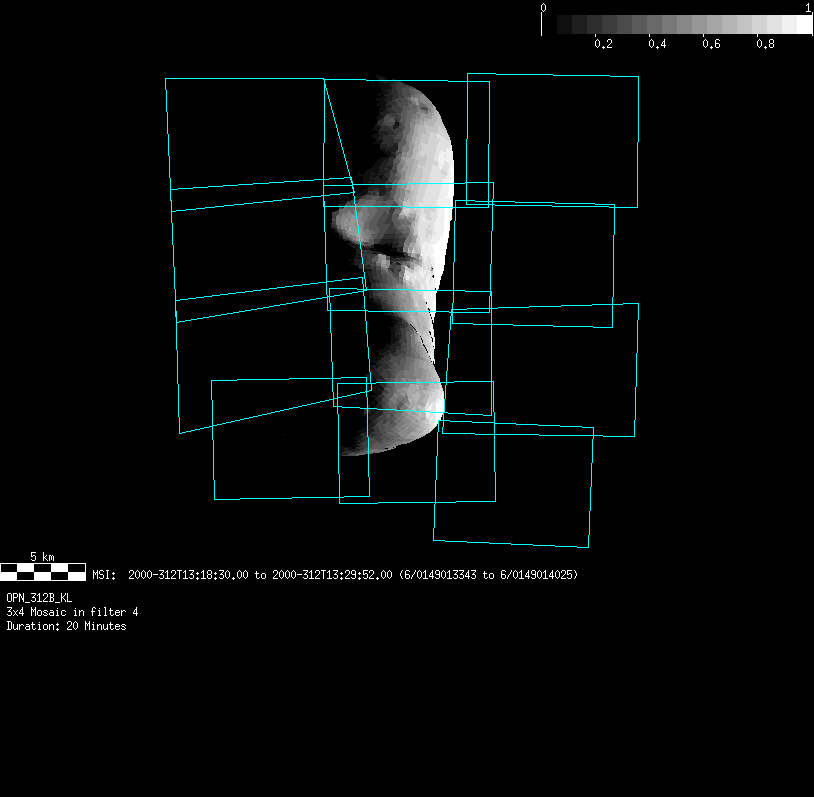The image size is (814, 797).
Task: Click the clock range 6/0149013343 to 6/0149014025
Action: pyautogui.click(x=488, y=575)
